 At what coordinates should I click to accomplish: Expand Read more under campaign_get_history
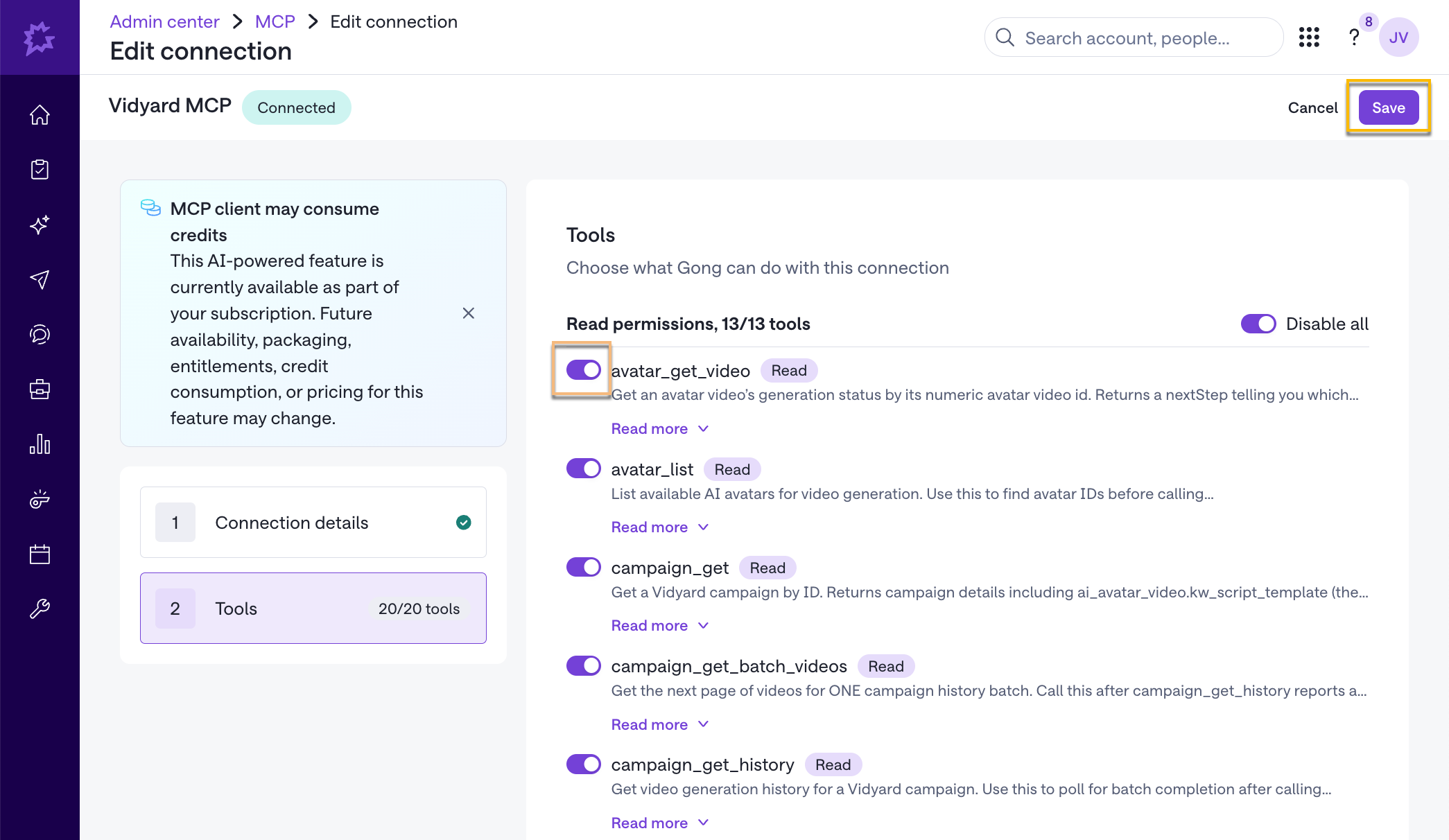click(660, 823)
